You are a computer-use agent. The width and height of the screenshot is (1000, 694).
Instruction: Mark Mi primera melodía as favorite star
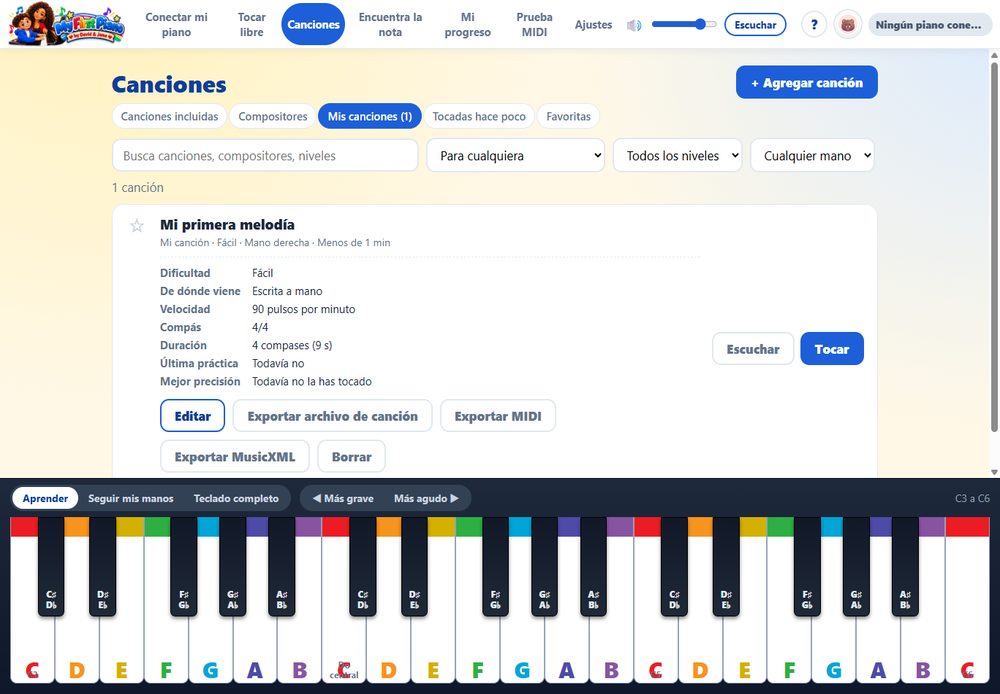pyautogui.click(x=136, y=225)
